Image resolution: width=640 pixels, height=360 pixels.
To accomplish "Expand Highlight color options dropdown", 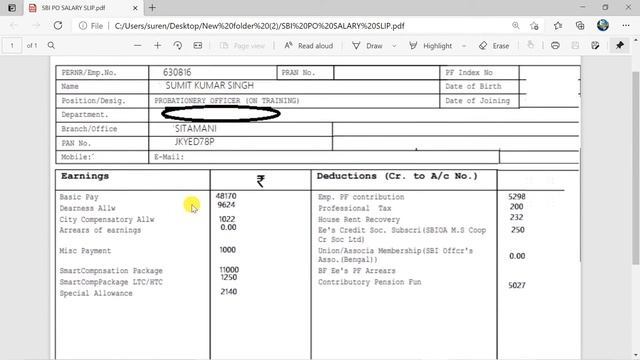I will point(464,46).
